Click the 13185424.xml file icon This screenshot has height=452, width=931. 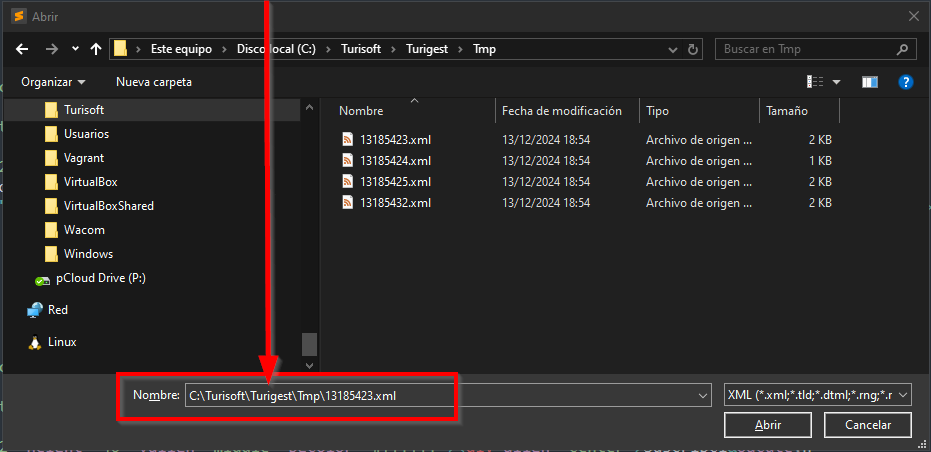(x=348, y=161)
